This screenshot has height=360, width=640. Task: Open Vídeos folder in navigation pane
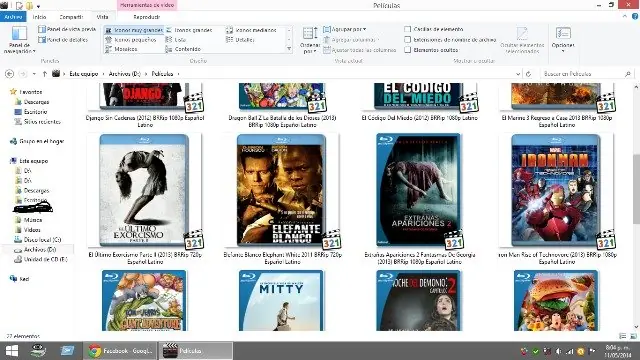pos(32,230)
